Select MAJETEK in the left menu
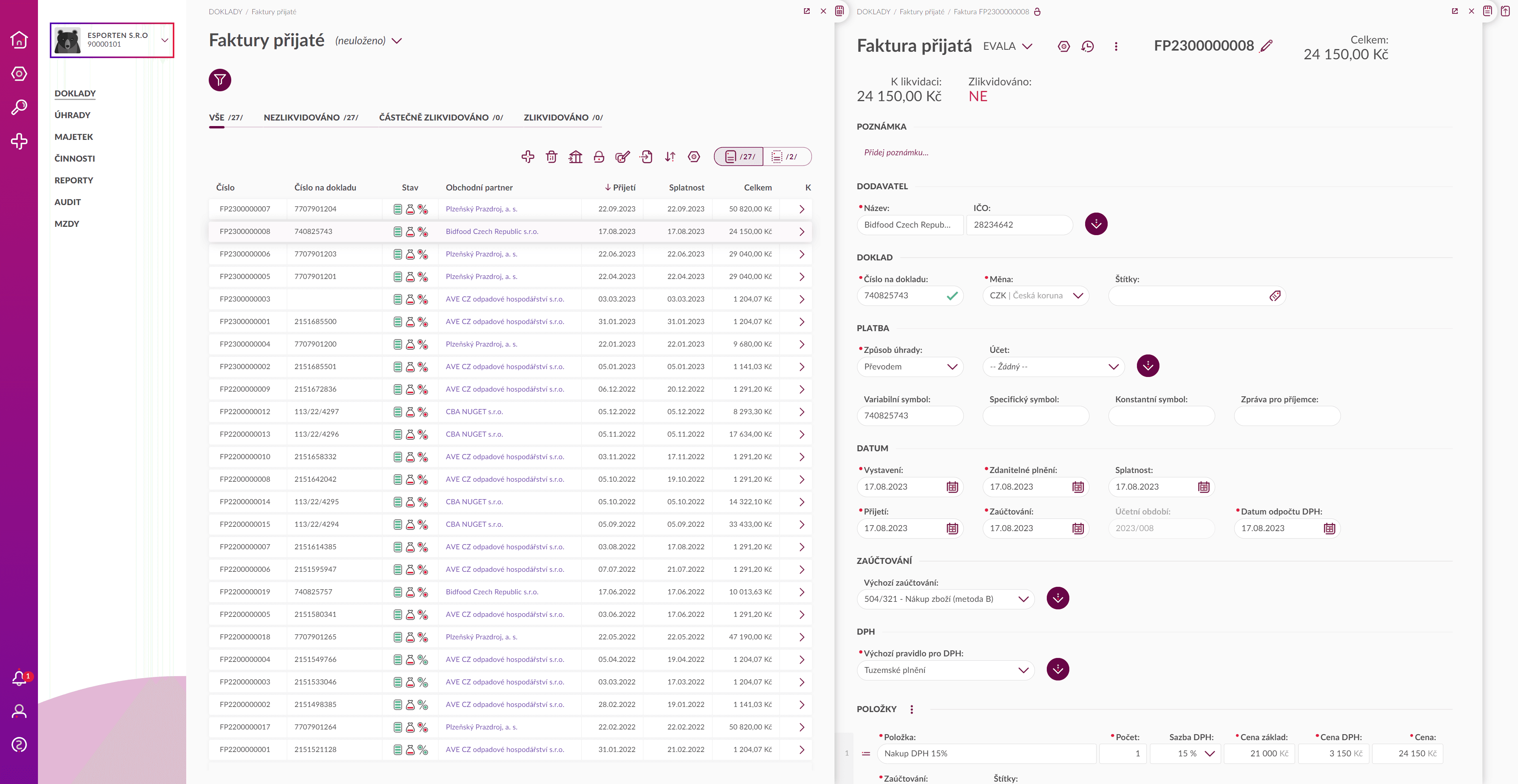This screenshot has width=1518, height=784. coord(74,137)
